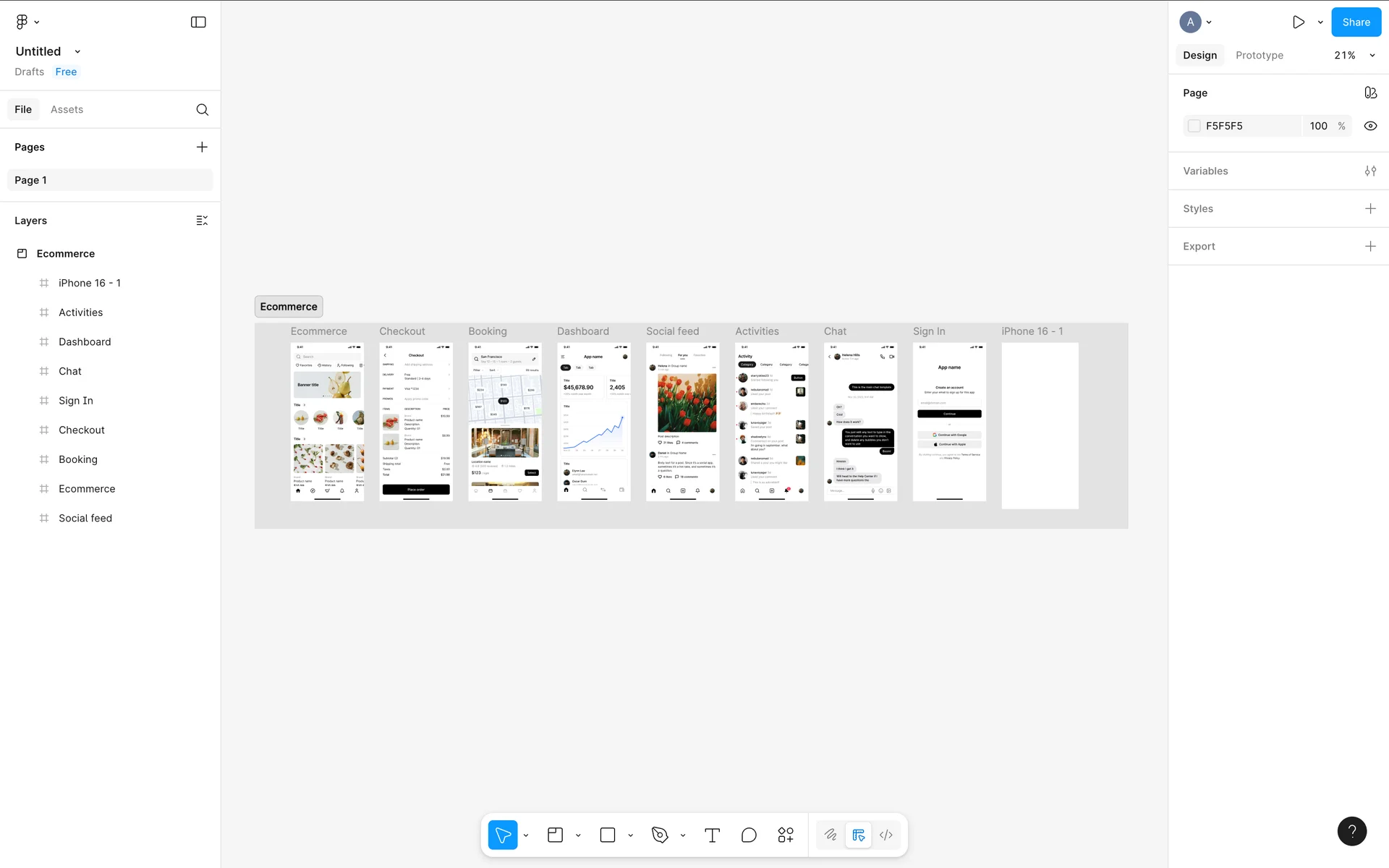Screen dimensions: 1389x868
Task: Switch to Dev Mode toggle in the toolbar
Action: coord(886,835)
